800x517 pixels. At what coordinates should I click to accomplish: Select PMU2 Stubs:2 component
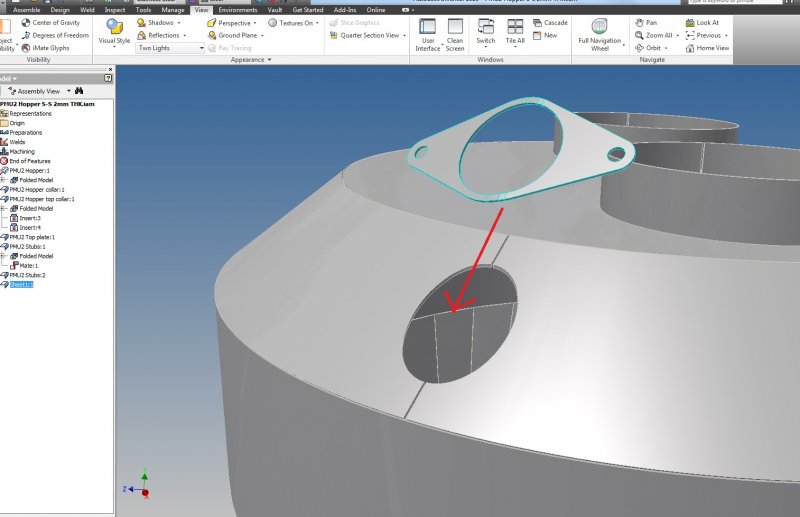(x=27, y=275)
